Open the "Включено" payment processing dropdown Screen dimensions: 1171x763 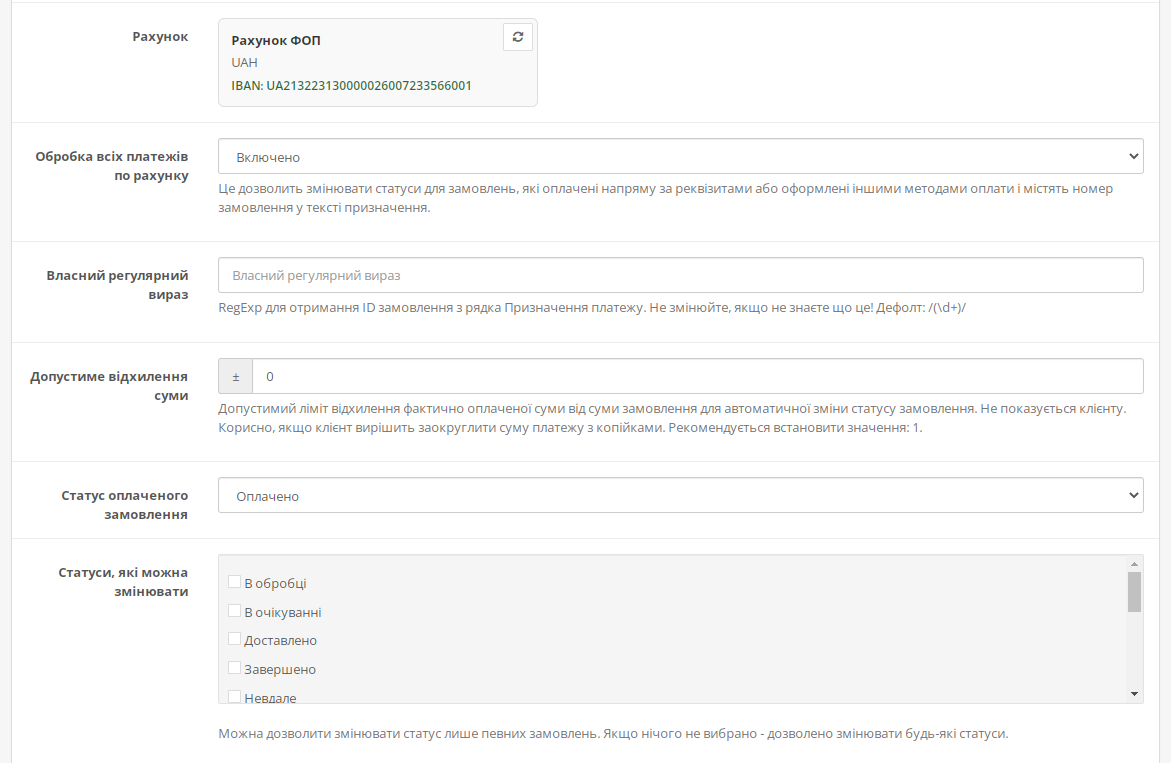click(680, 157)
